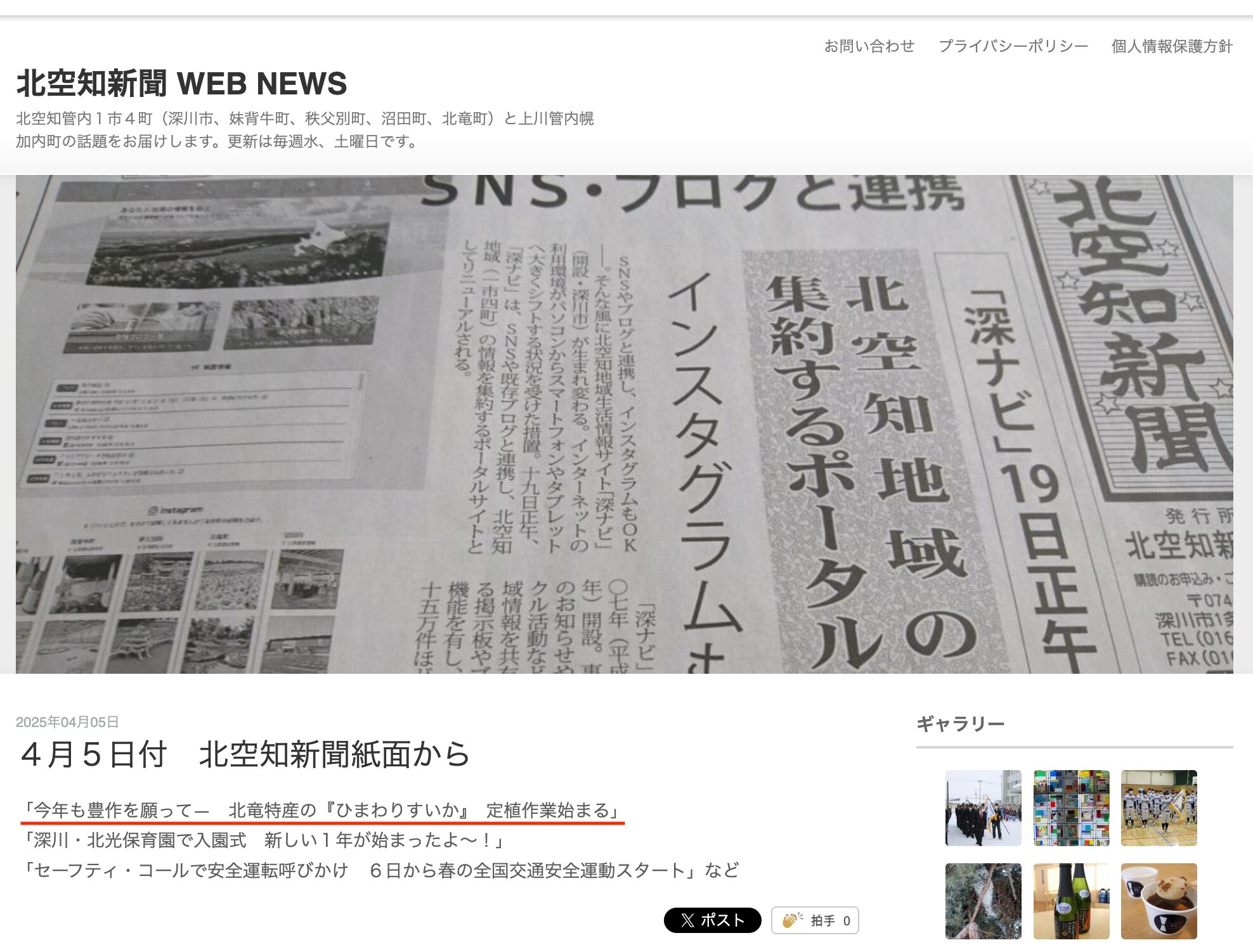Click the large newspaper header image
1253x952 pixels.
[624, 423]
